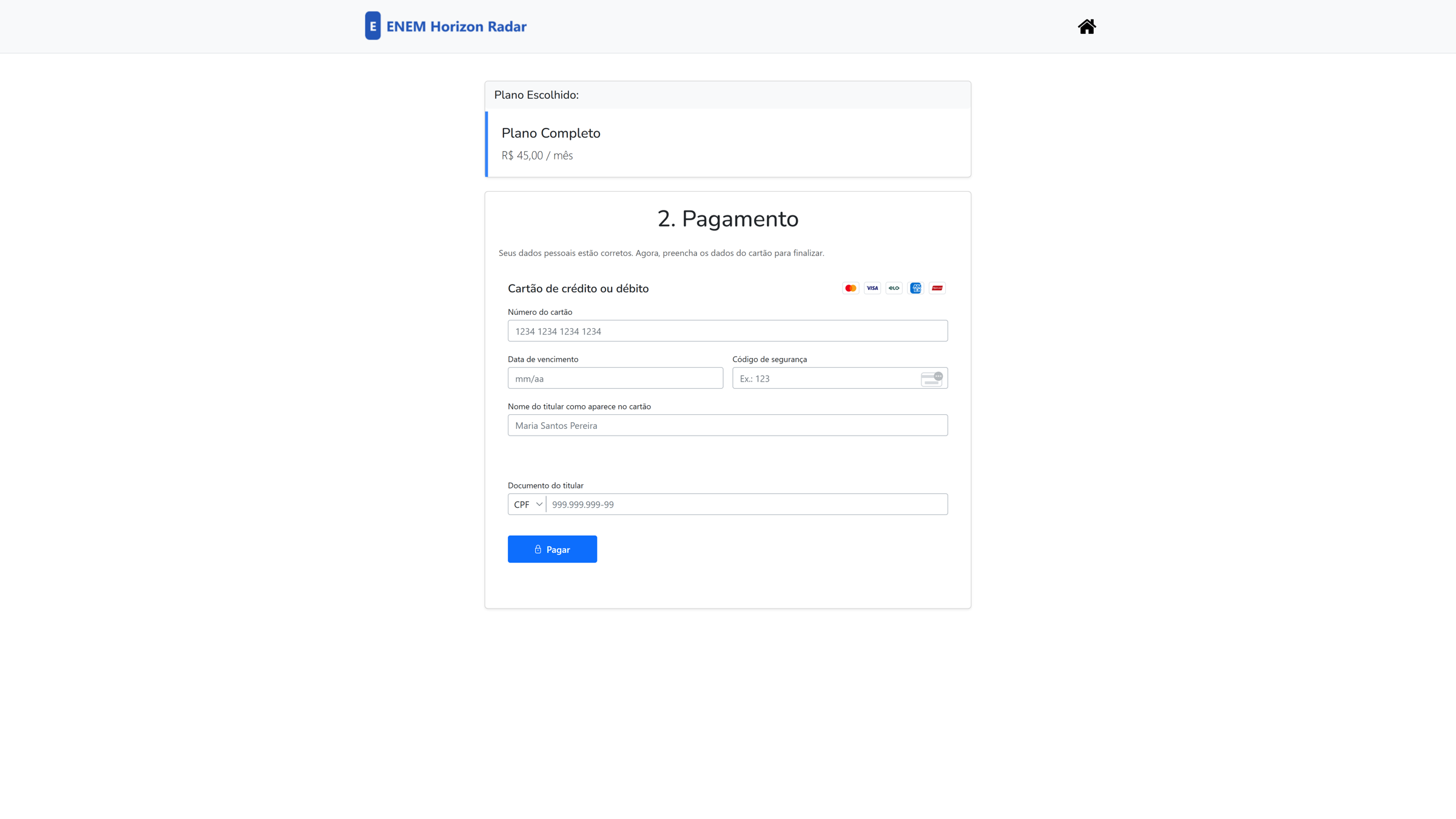Viewport: 1456px width, 819px height.
Task: Click the Código de segurança label
Action: click(x=769, y=359)
